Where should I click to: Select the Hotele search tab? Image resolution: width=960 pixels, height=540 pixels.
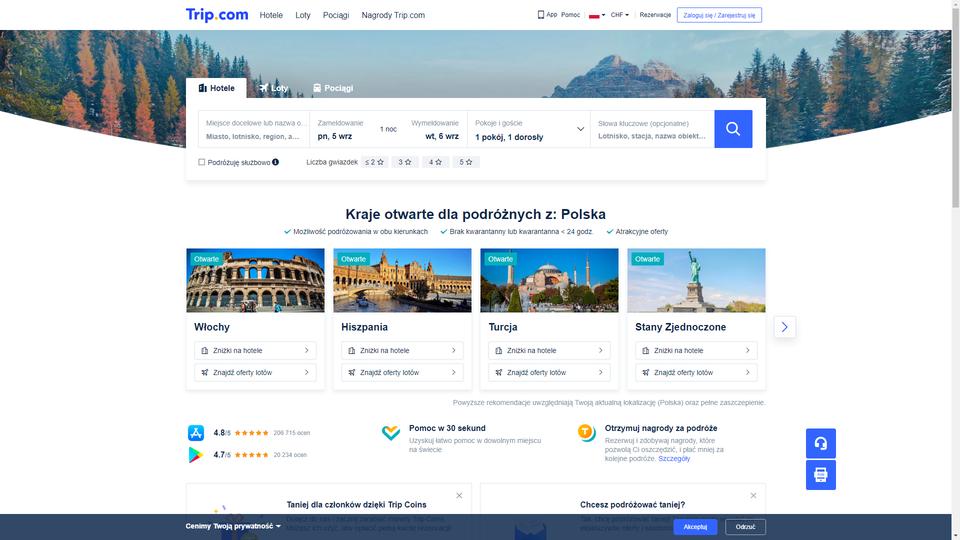tap(216, 88)
